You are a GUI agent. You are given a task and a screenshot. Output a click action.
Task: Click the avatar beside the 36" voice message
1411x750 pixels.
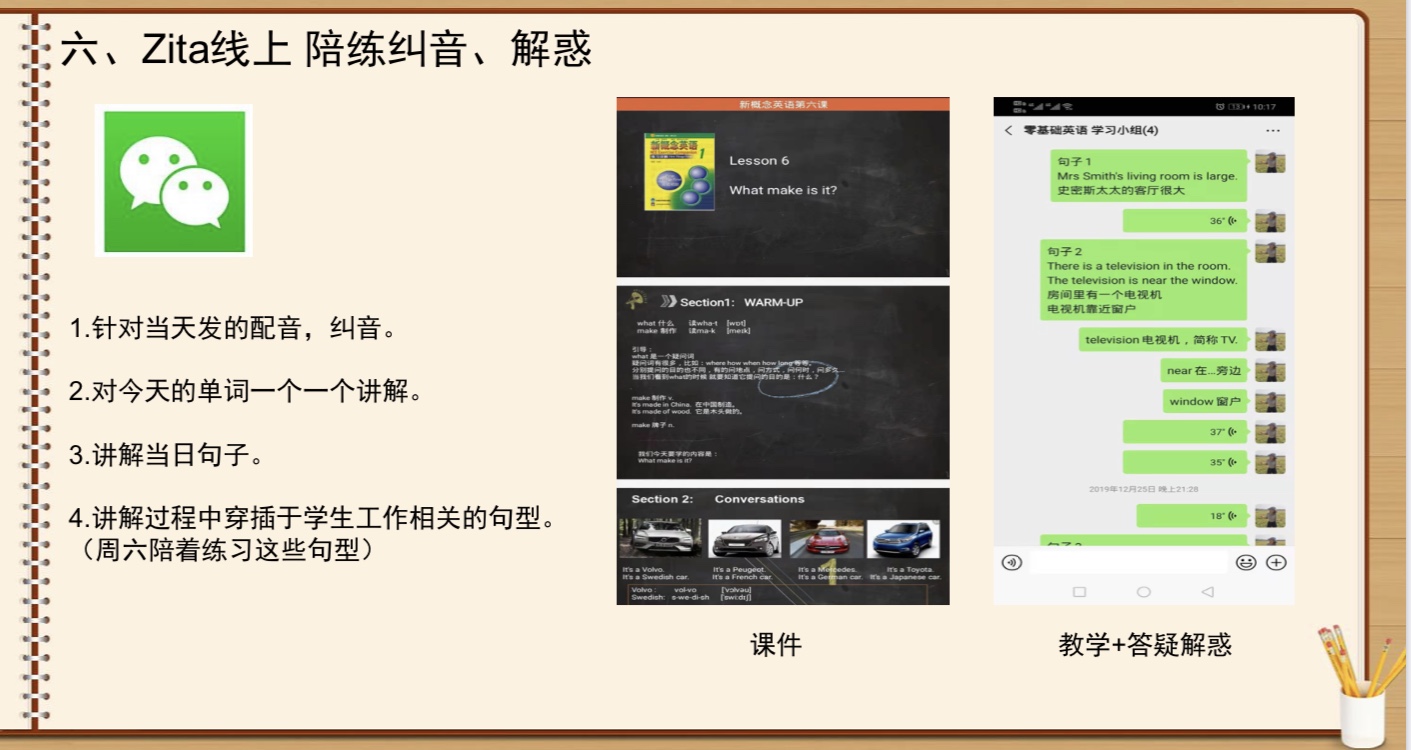tap(1270, 222)
